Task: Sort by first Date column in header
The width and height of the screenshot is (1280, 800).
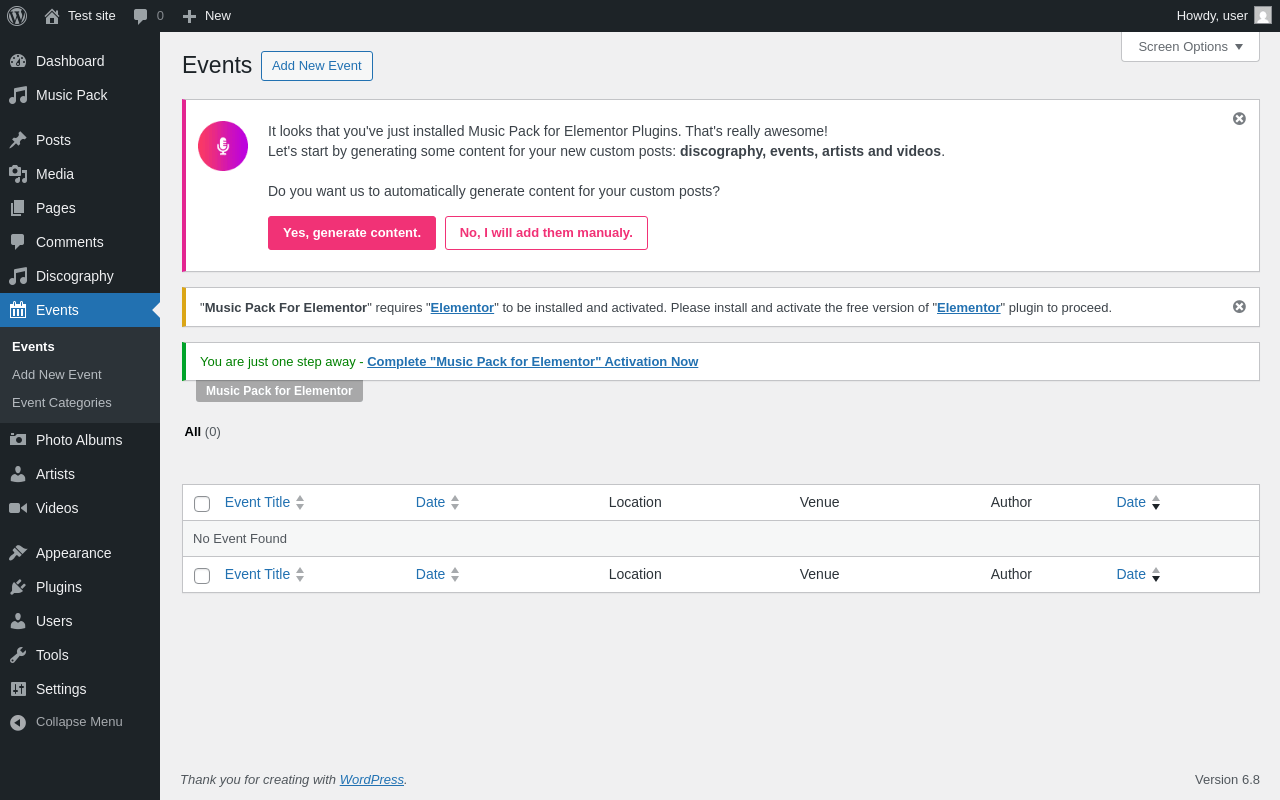Action: pos(437,502)
